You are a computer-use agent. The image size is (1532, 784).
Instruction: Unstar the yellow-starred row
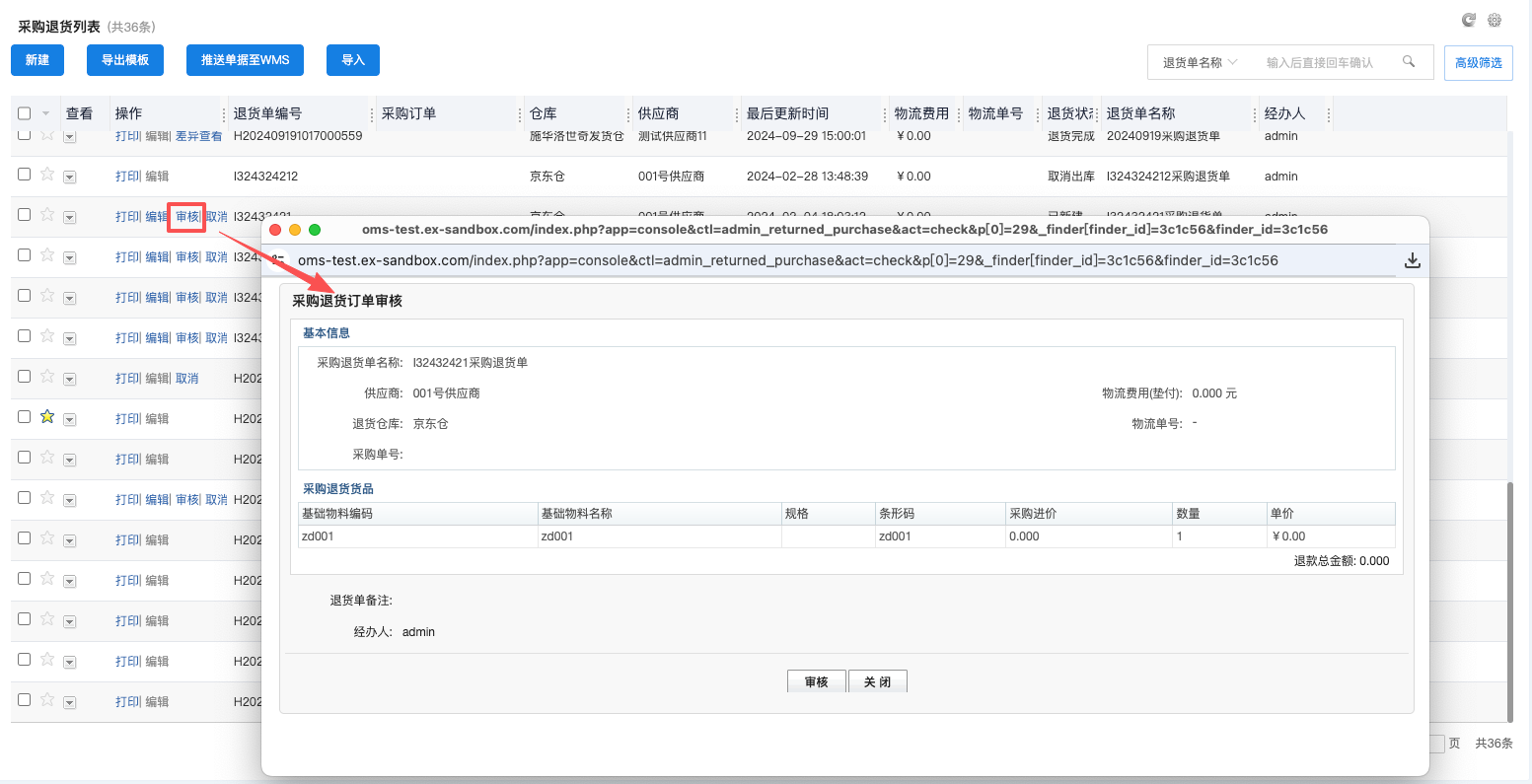(x=47, y=417)
